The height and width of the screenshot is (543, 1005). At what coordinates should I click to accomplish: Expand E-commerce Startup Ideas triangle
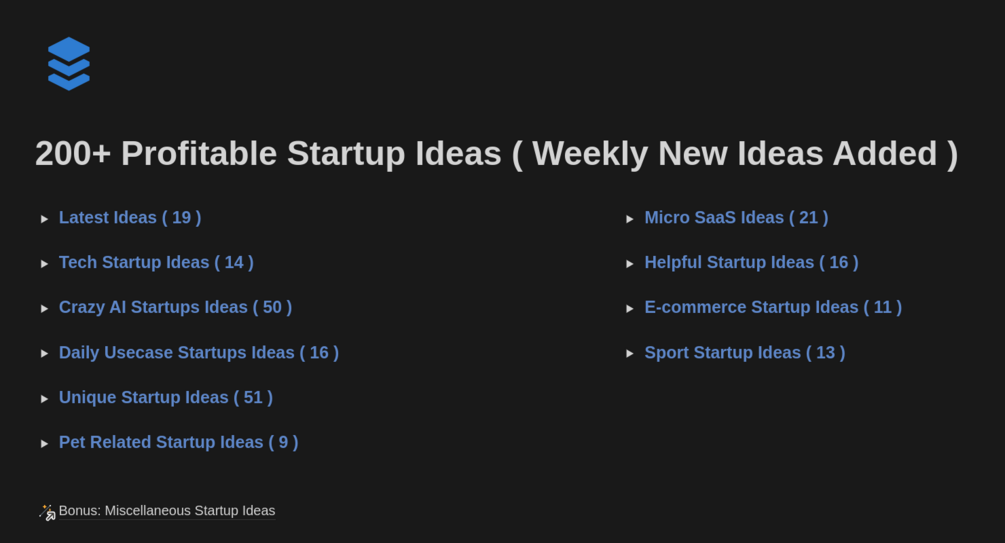(x=630, y=309)
